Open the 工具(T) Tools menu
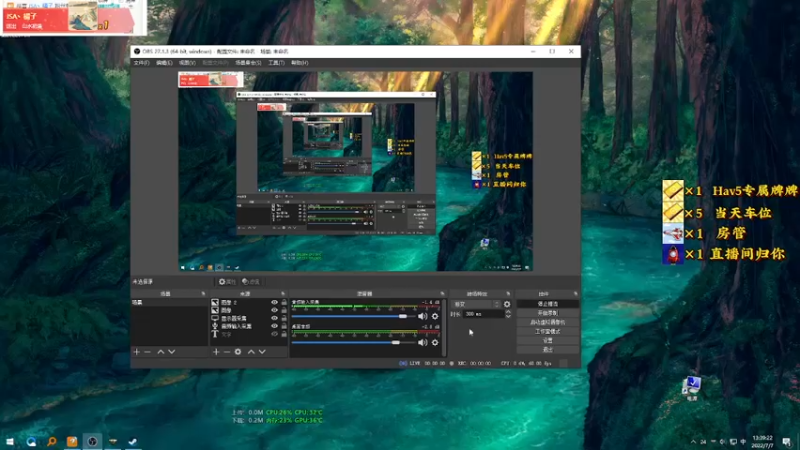Image resolution: width=800 pixels, height=450 pixels. (x=276, y=63)
